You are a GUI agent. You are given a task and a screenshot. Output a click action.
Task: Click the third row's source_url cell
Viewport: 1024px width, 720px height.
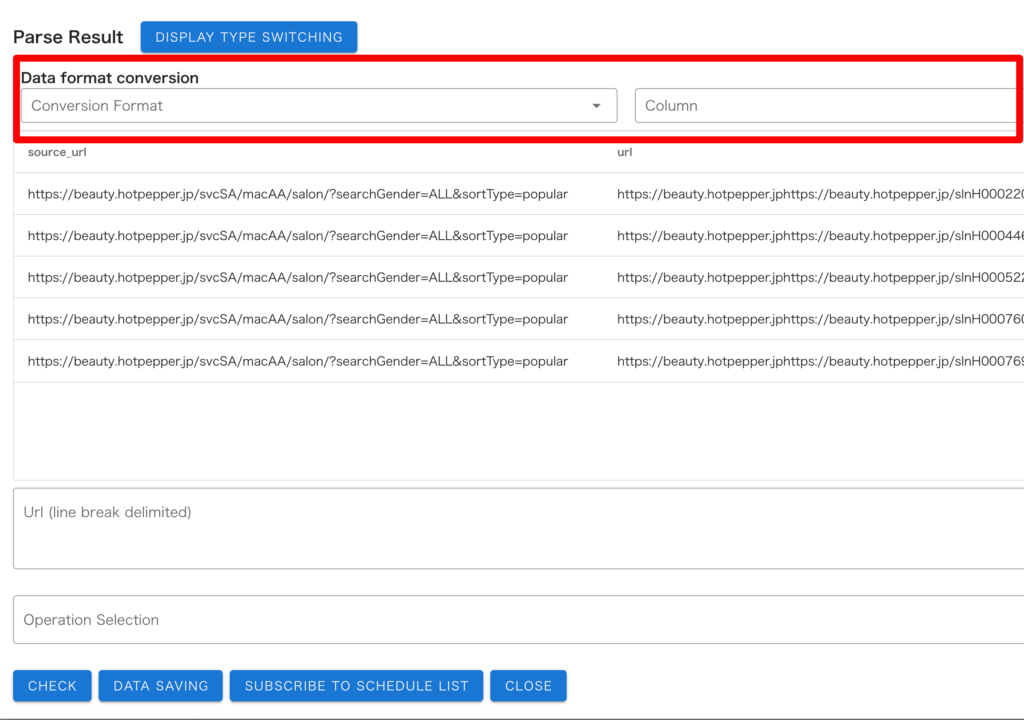coord(298,278)
